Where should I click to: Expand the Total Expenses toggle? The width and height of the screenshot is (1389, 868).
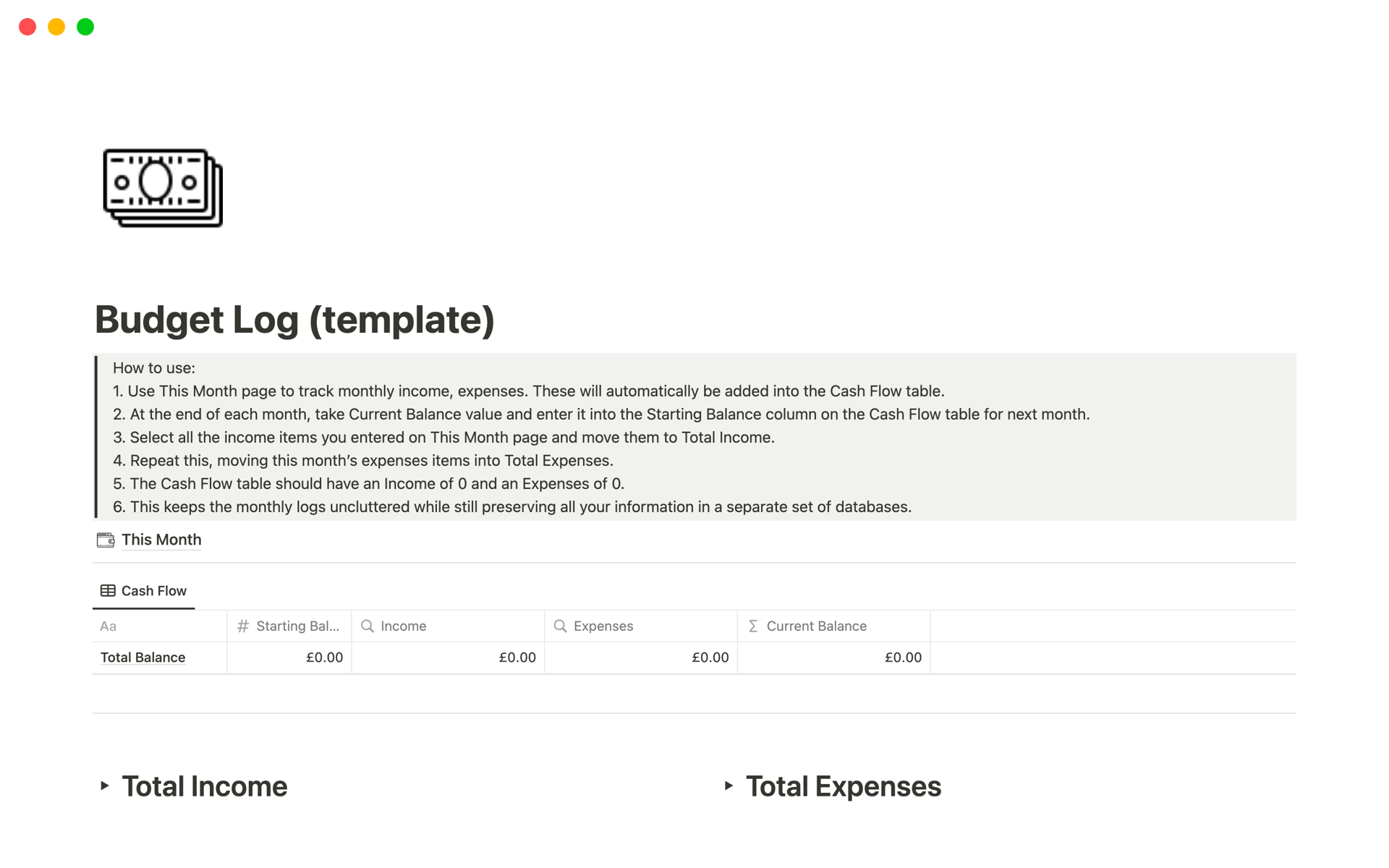[729, 786]
